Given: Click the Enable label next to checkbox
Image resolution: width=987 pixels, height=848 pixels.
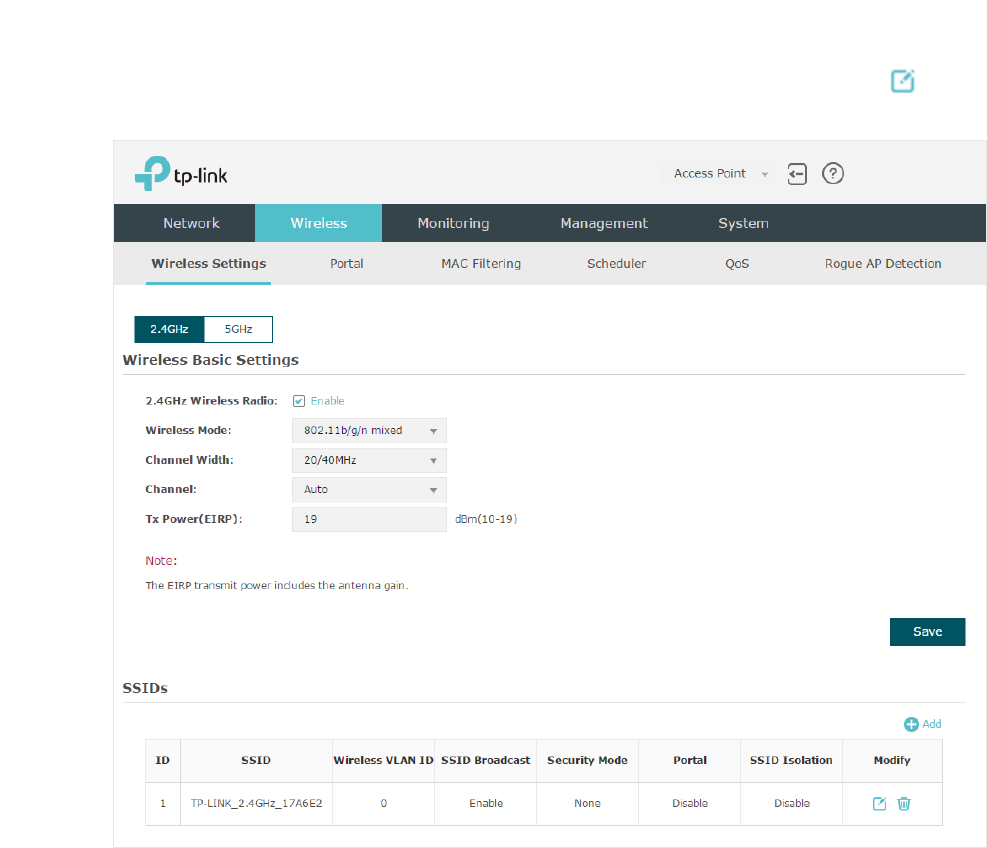Looking at the screenshot, I should [327, 401].
